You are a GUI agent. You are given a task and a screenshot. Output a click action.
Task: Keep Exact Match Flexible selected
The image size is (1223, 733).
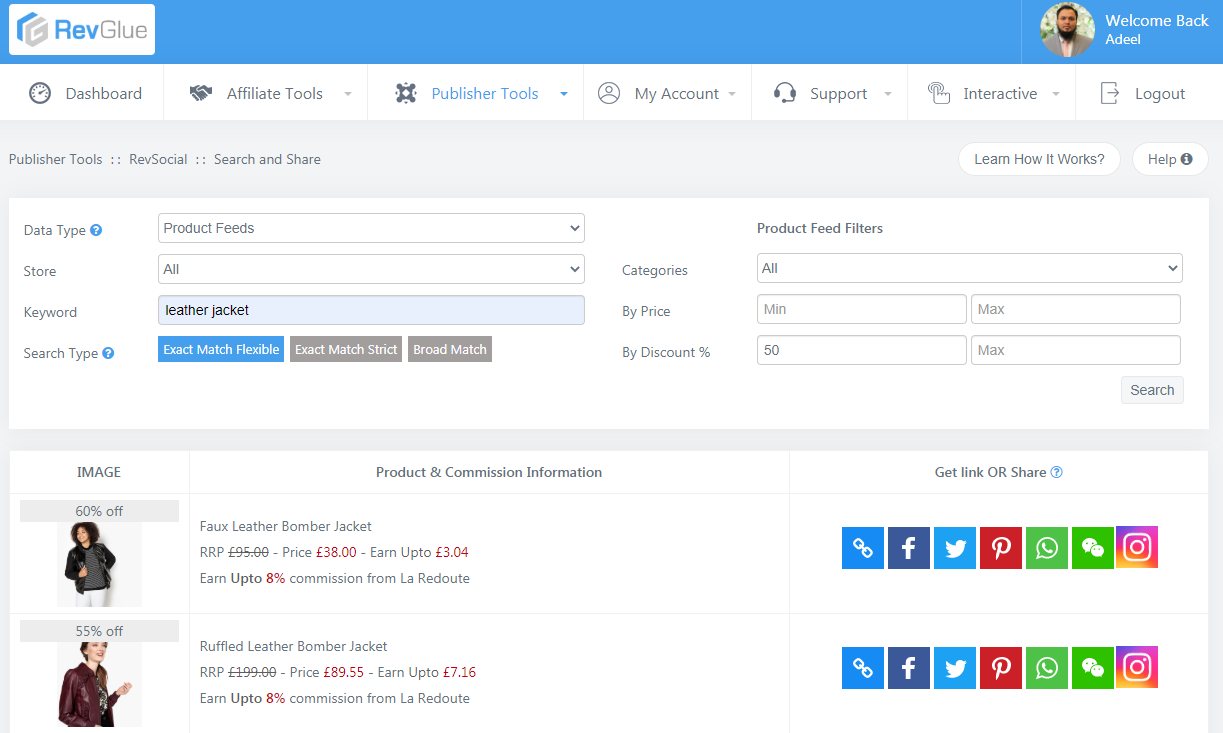click(220, 349)
